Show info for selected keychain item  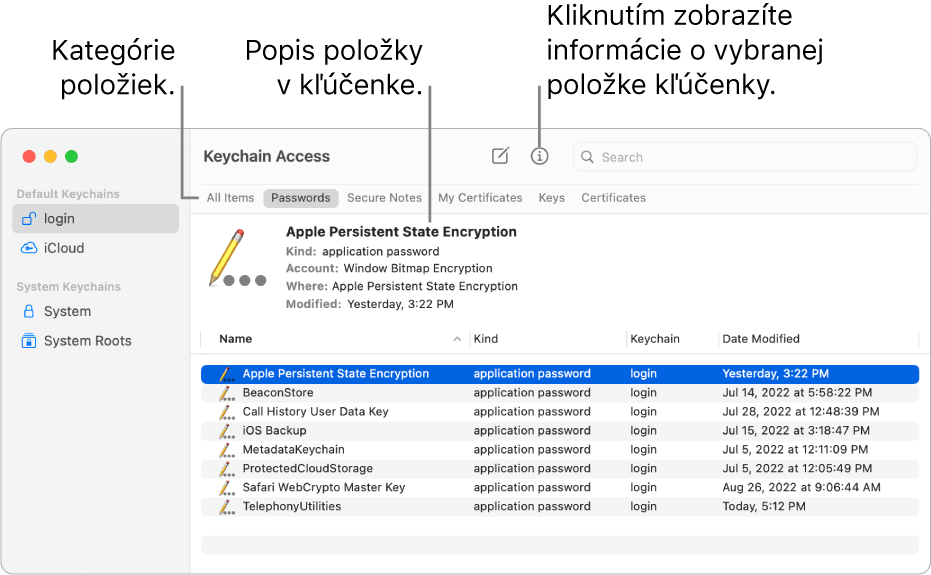point(540,156)
